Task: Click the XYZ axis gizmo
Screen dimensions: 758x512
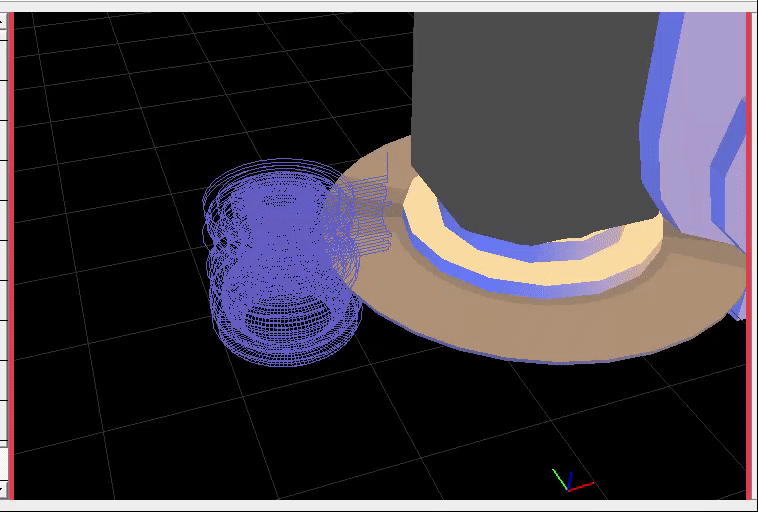Action: click(x=569, y=481)
